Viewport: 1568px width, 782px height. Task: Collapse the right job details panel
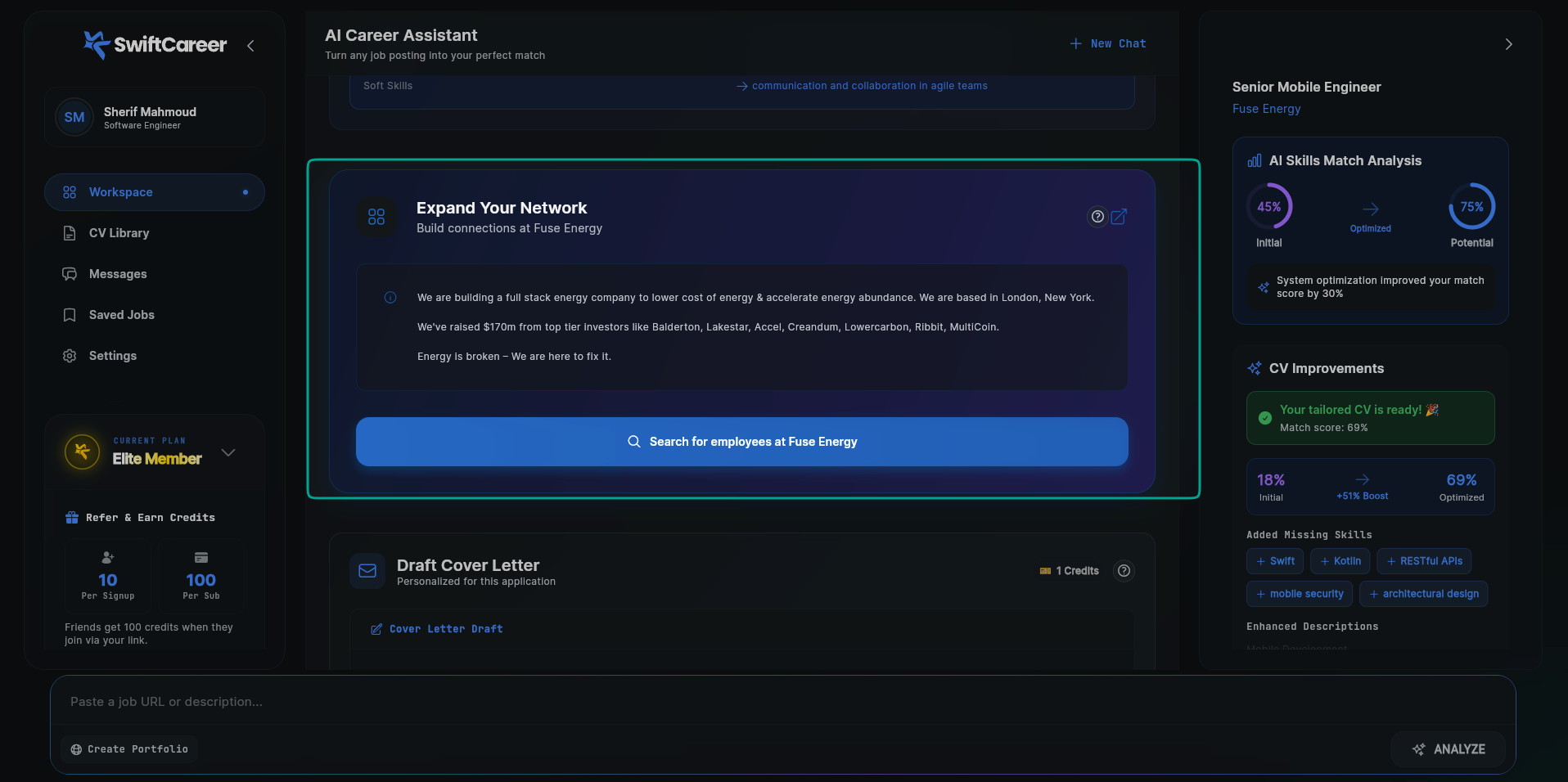tap(1508, 44)
